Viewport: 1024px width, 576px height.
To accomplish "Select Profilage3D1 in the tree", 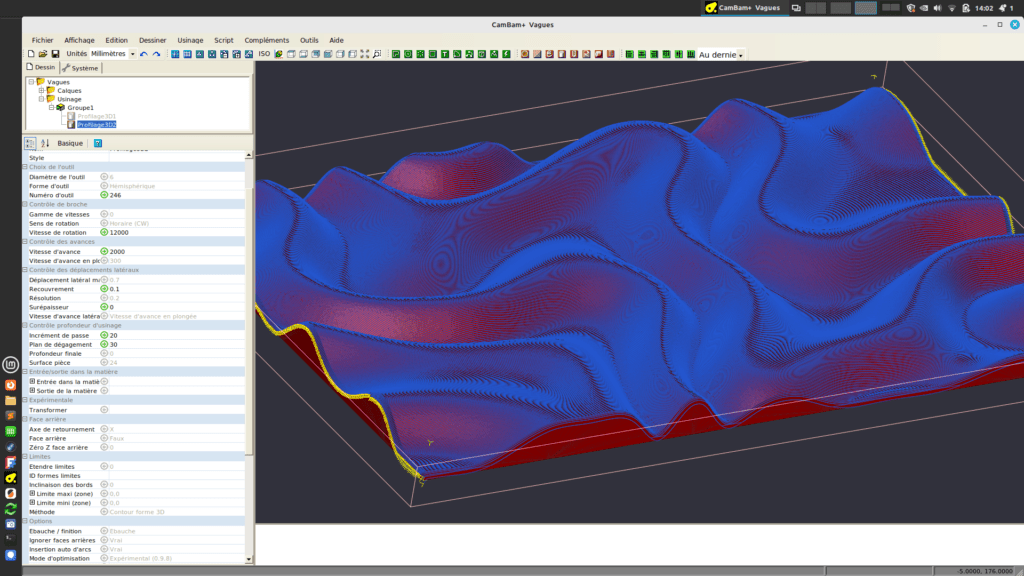I will coord(96,116).
